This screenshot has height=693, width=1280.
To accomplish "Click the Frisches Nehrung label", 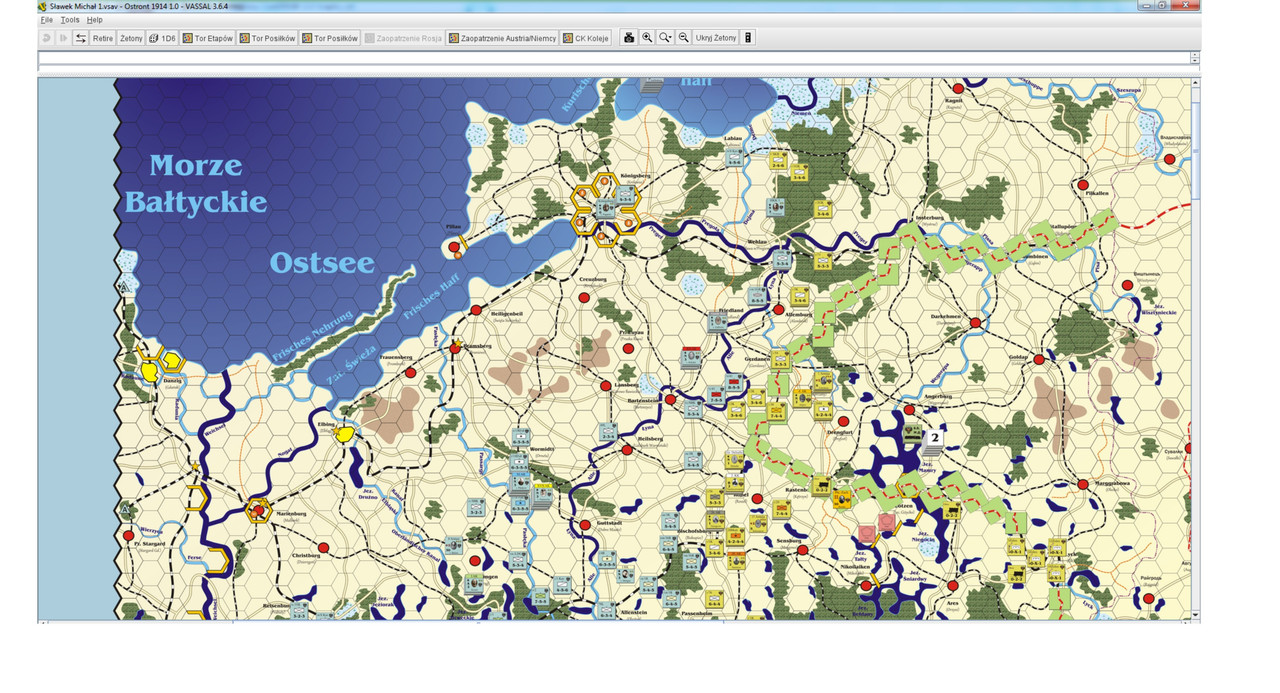I will click(x=312, y=336).
